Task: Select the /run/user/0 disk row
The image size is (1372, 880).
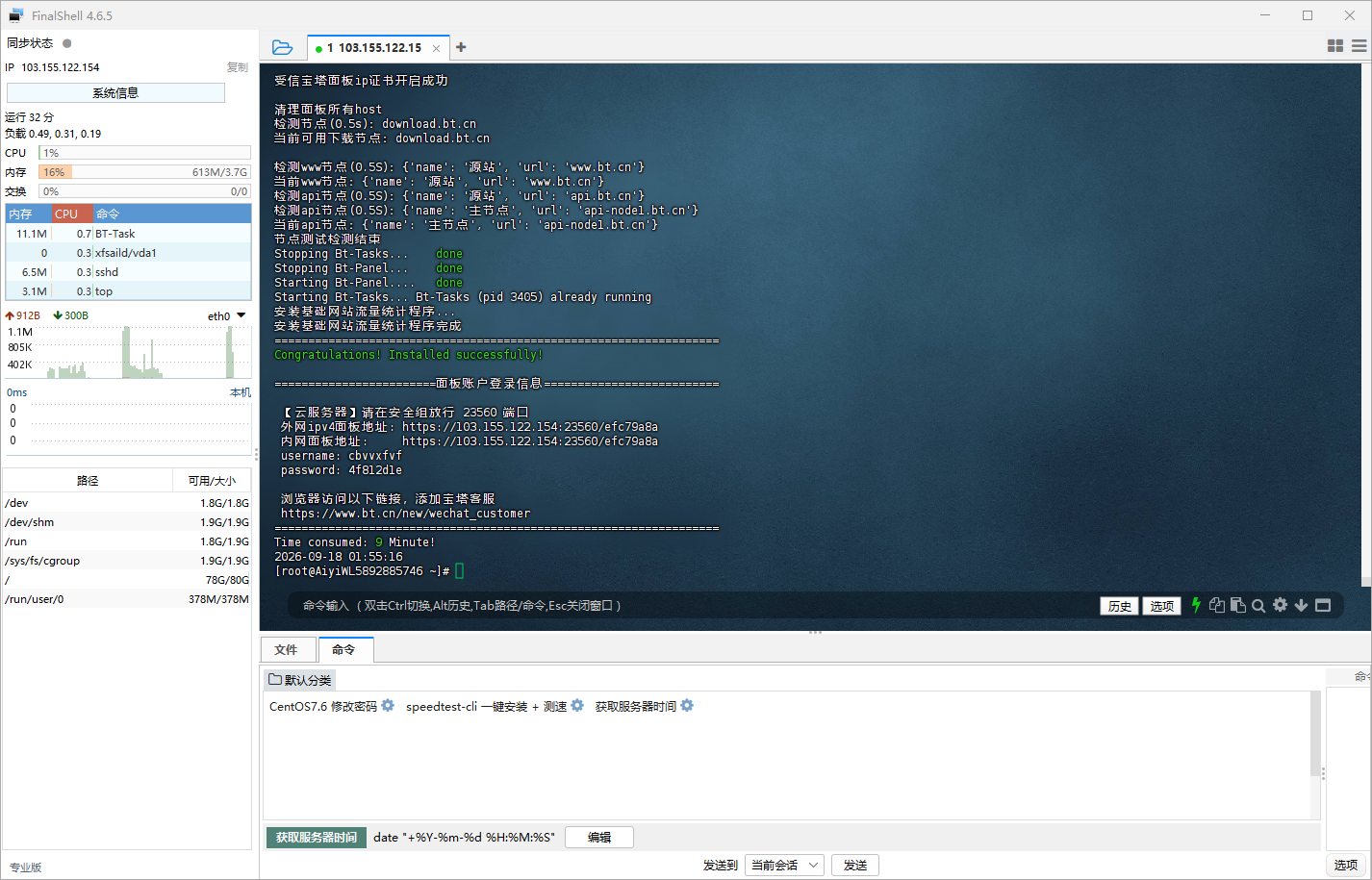Action: pyautogui.click(x=127, y=599)
